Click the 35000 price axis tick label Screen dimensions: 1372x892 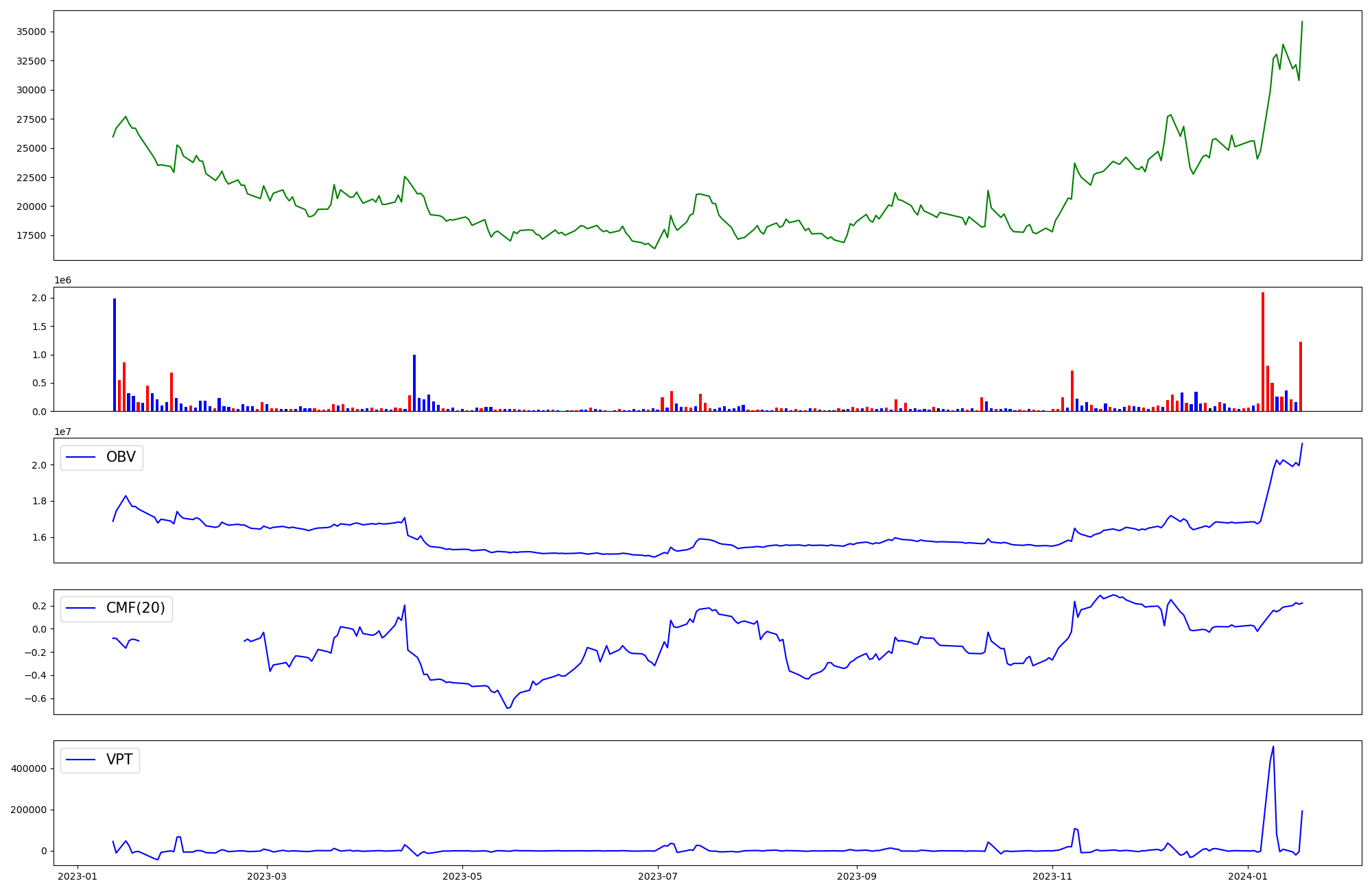[x=31, y=32]
